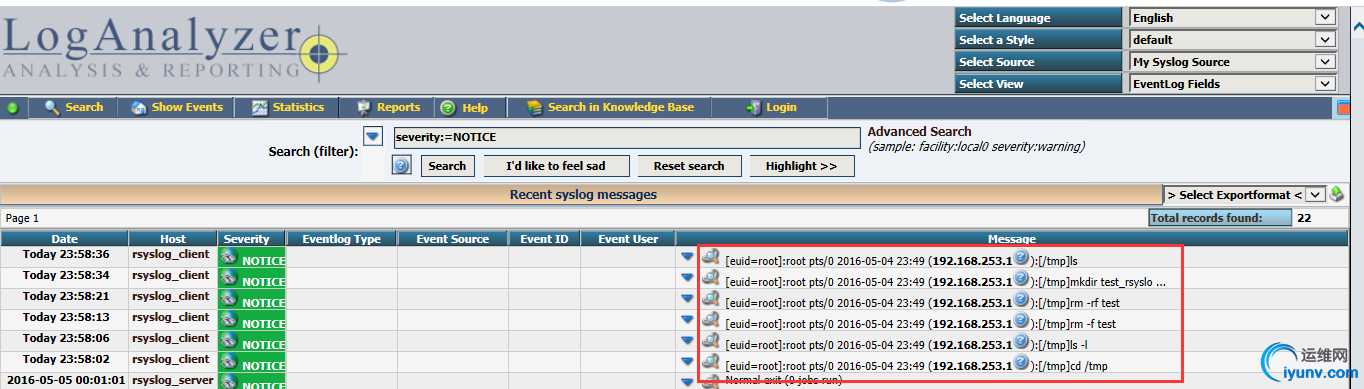Open the Select Exportformat dropdown
Screen dimensions: 1364x389
point(1245,195)
